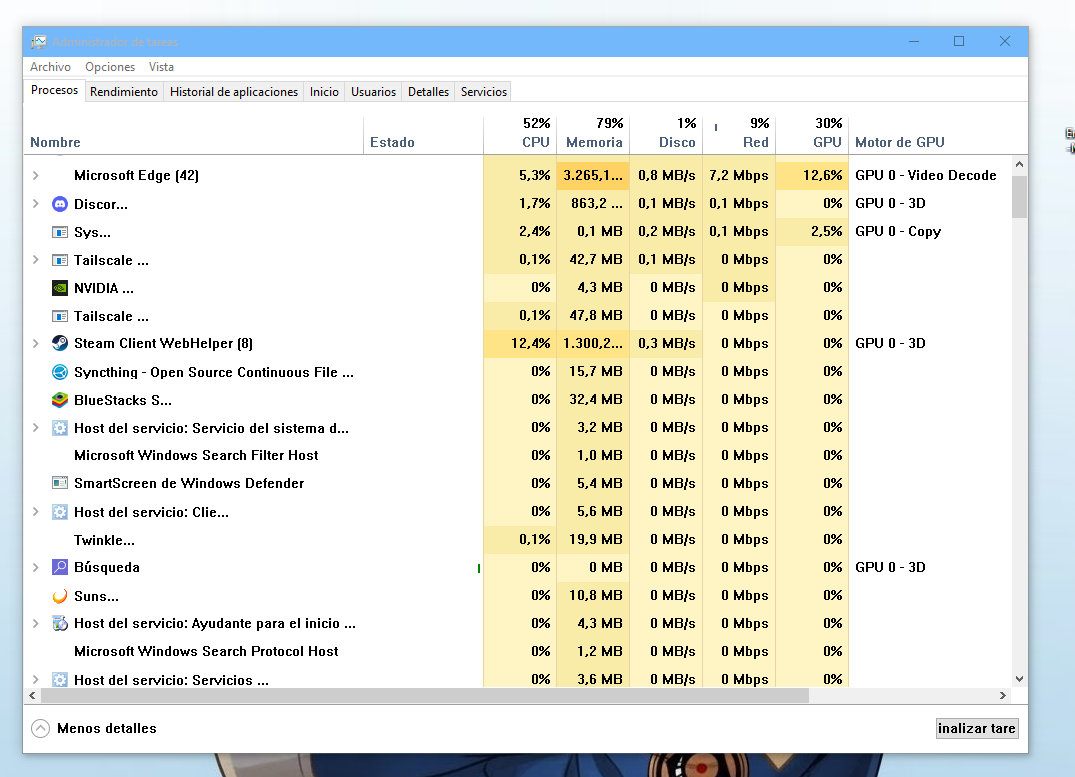Click the Host del servicio: Ayudante icon
The width and height of the screenshot is (1075, 777).
60,623
